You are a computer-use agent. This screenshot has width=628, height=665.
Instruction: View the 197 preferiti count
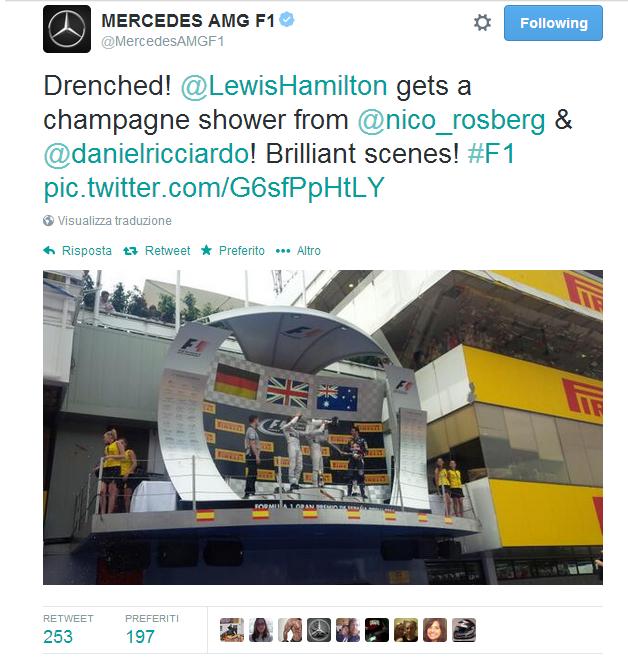[x=140, y=637]
